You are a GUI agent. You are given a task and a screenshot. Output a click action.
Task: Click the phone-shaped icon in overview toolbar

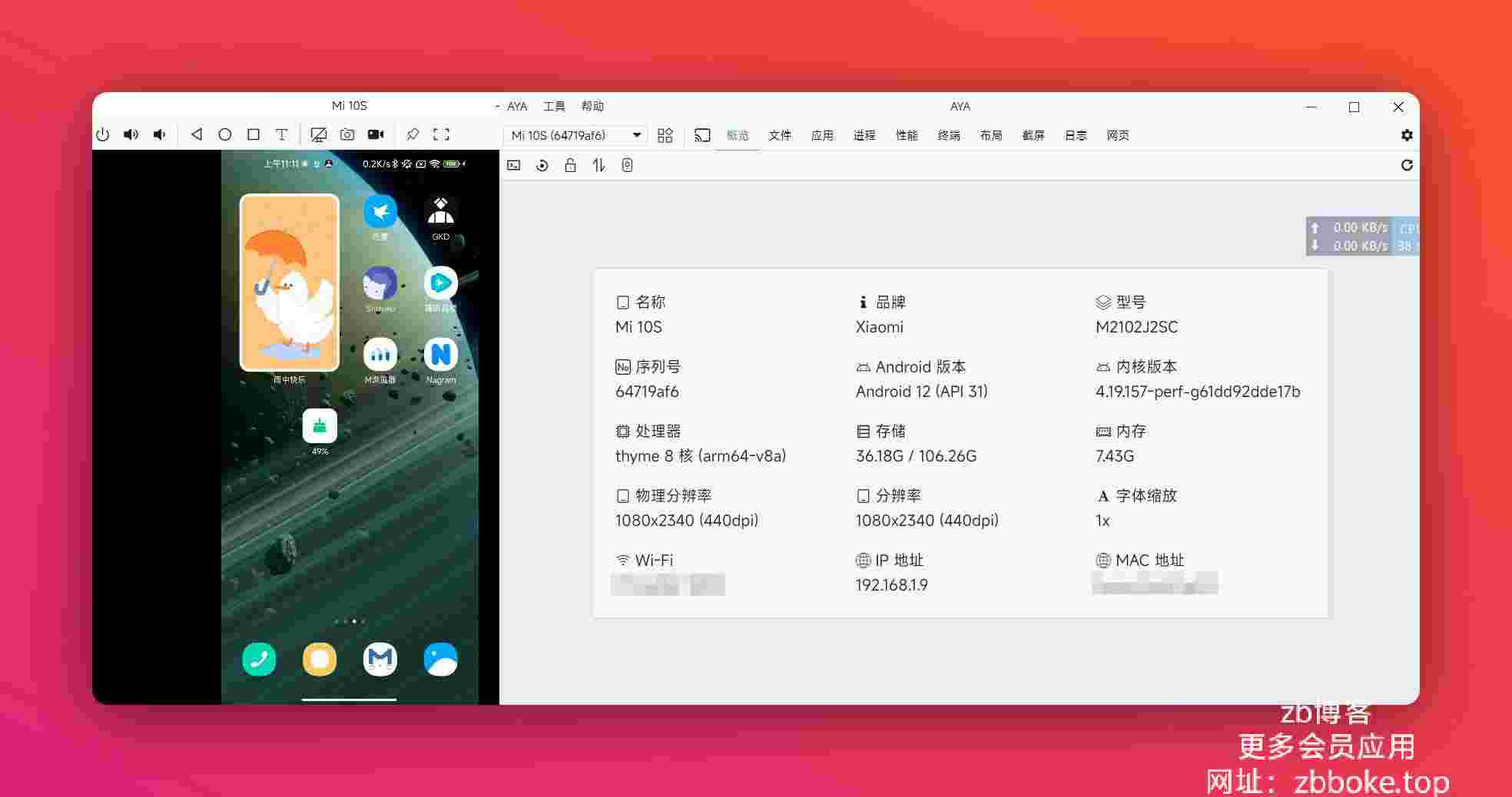point(627,165)
